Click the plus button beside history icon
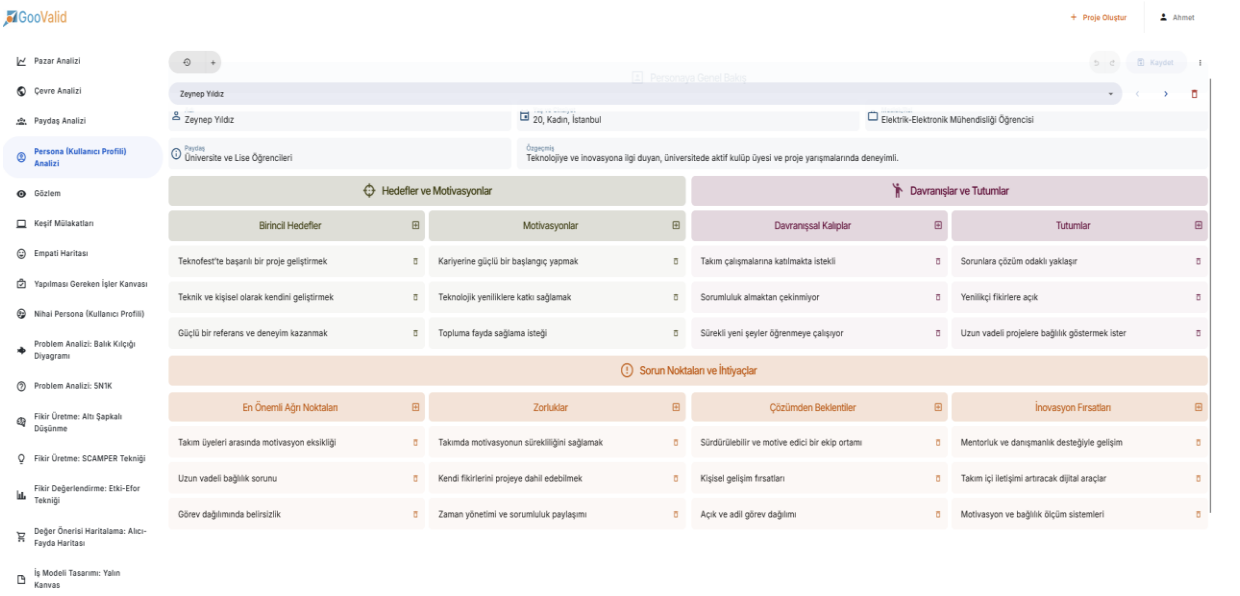Viewport: 1240px width, 596px height. [x=211, y=62]
